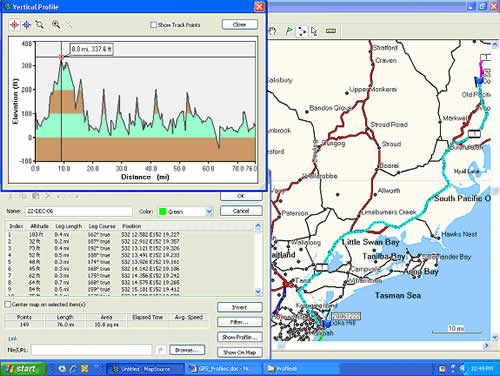Click the zoom in magnifier icon
This screenshot has height=376, width=500.
(x=56, y=24)
